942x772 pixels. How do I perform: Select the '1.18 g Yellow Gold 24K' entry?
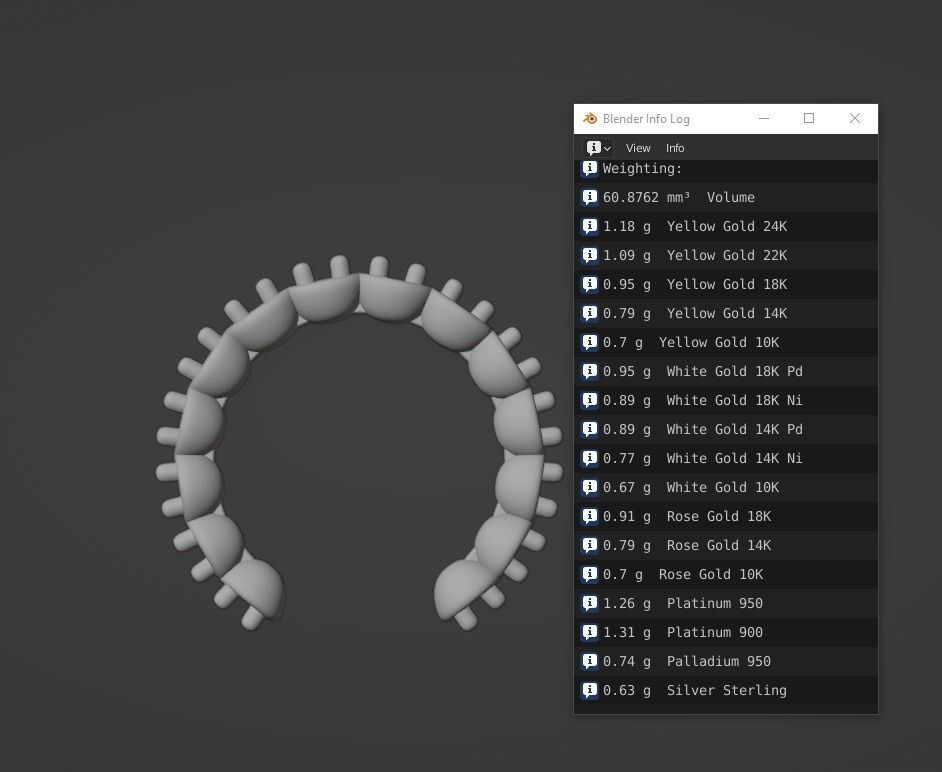[726, 226]
